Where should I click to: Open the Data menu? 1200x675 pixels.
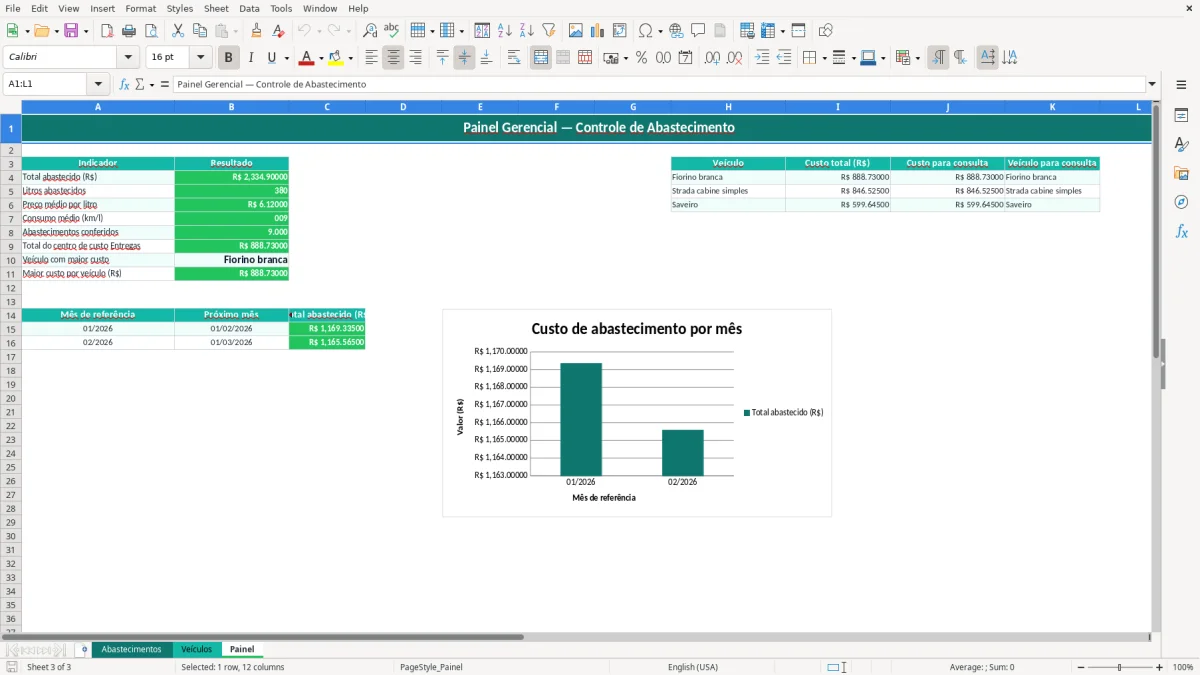pos(249,8)
